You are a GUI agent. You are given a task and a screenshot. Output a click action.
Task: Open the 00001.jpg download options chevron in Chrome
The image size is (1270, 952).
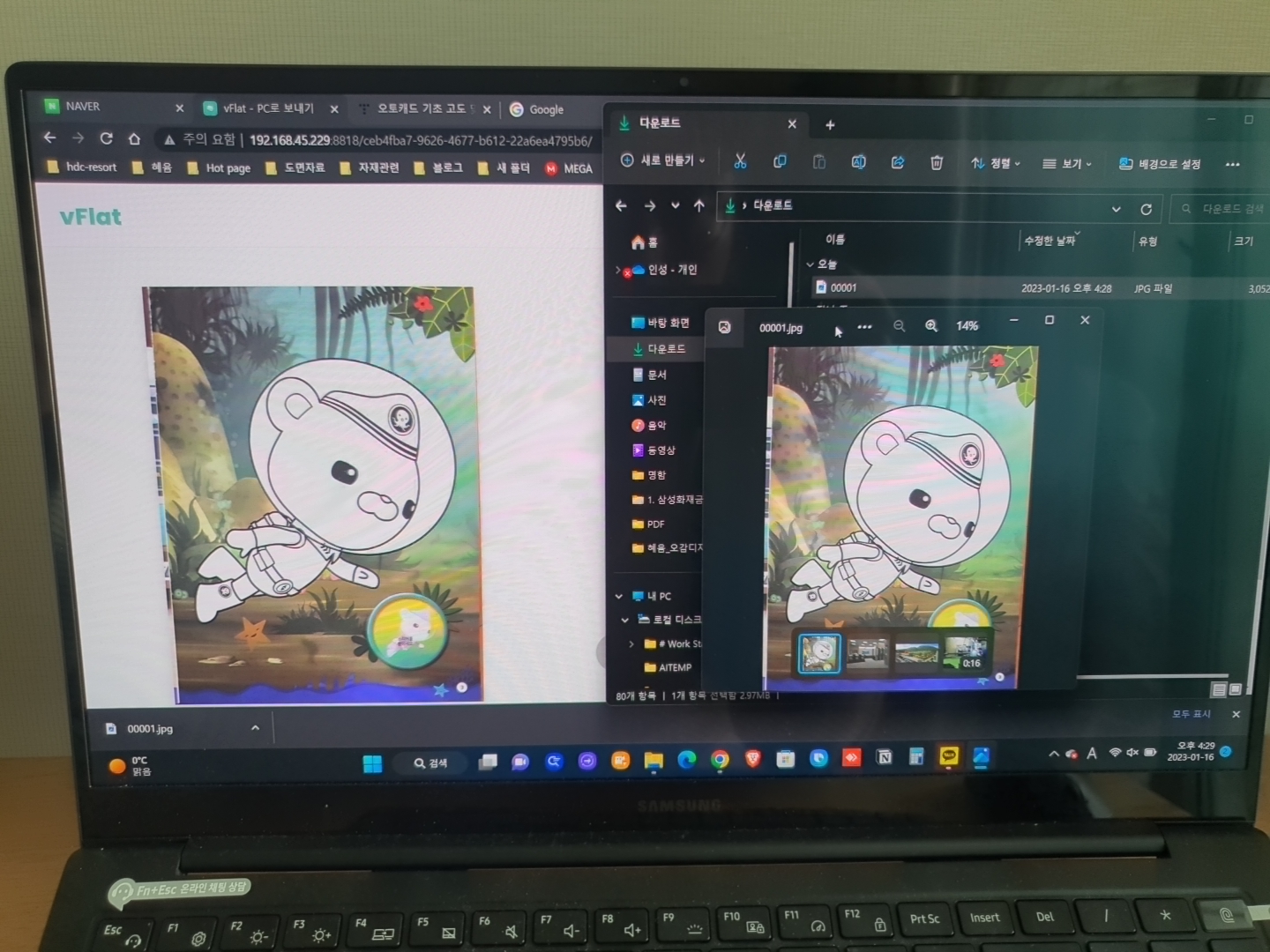255,728
